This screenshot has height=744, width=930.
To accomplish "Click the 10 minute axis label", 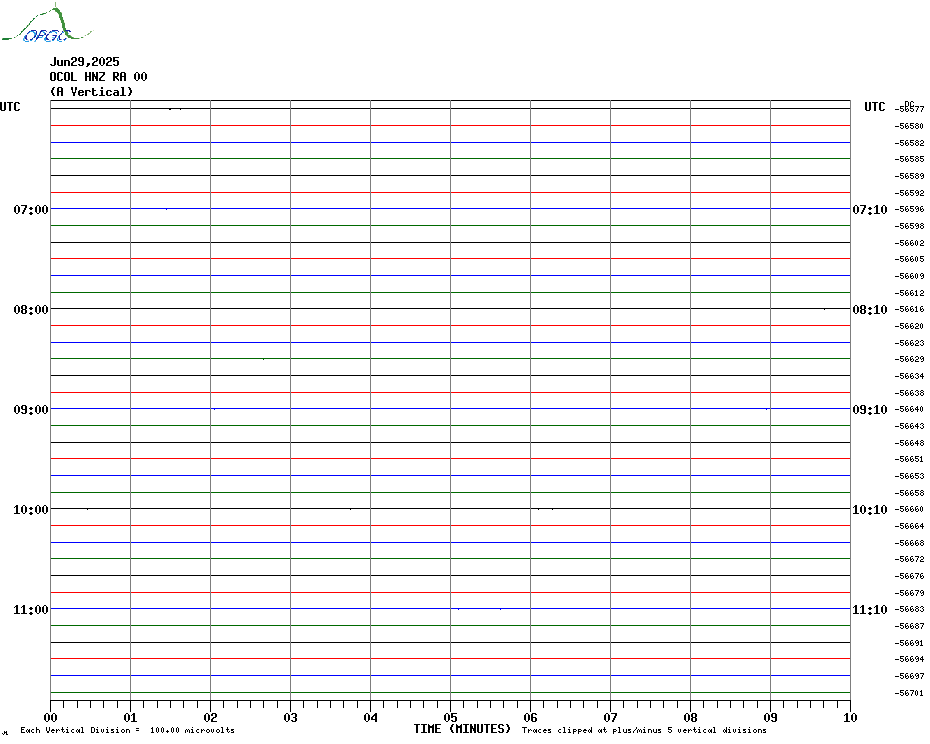I will 851,718.
